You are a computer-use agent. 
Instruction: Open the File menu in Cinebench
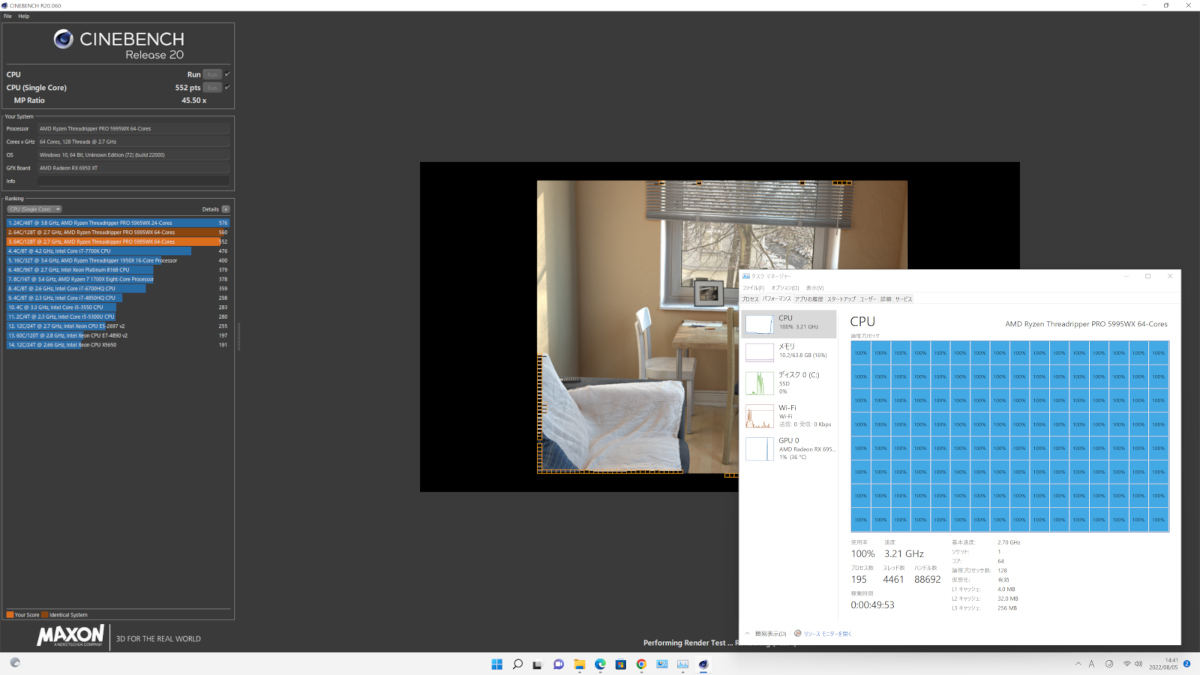point(7,16)
